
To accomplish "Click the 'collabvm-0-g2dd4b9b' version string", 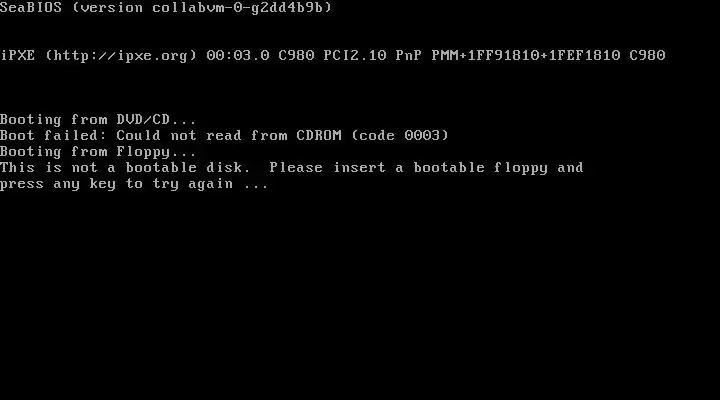I will 237,7.
